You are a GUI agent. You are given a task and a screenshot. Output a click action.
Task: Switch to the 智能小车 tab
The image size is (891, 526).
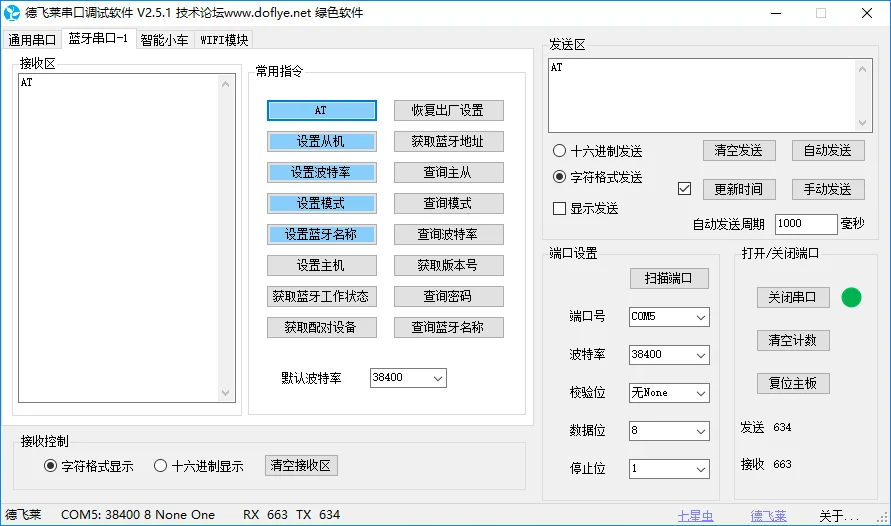[164, 40]
